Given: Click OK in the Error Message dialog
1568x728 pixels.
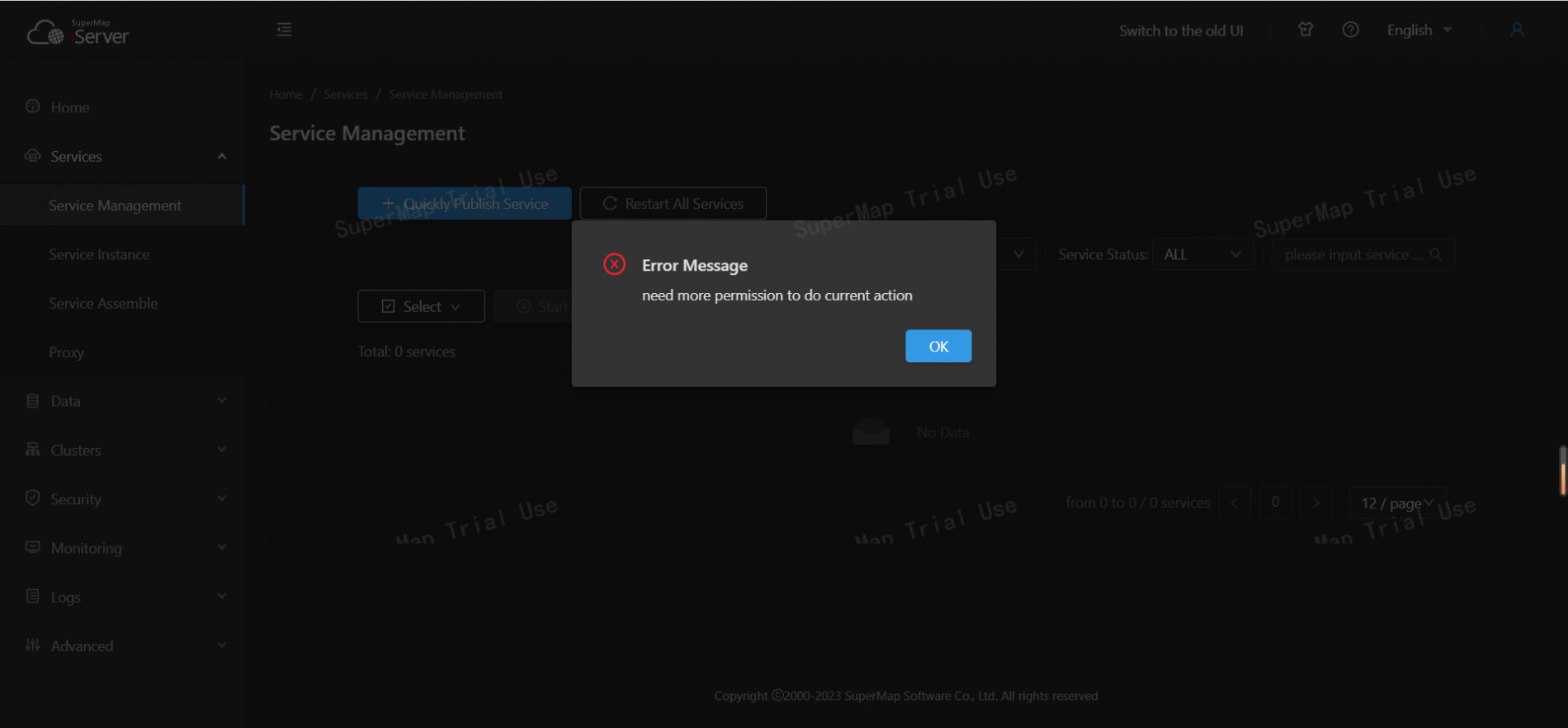Looking at the screenshot, I should click(937, 346).
